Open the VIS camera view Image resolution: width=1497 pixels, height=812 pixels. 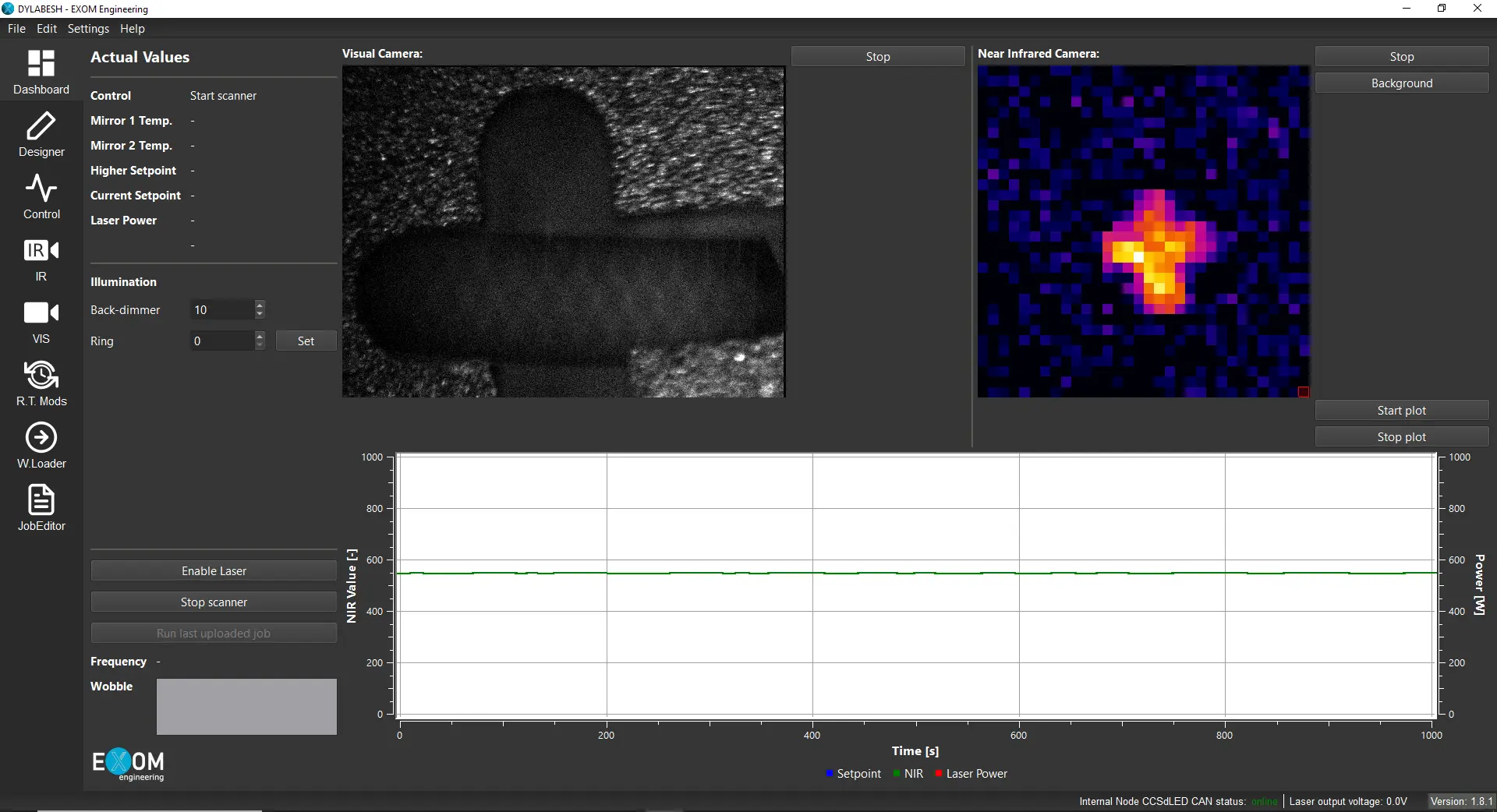click(41, 320)
